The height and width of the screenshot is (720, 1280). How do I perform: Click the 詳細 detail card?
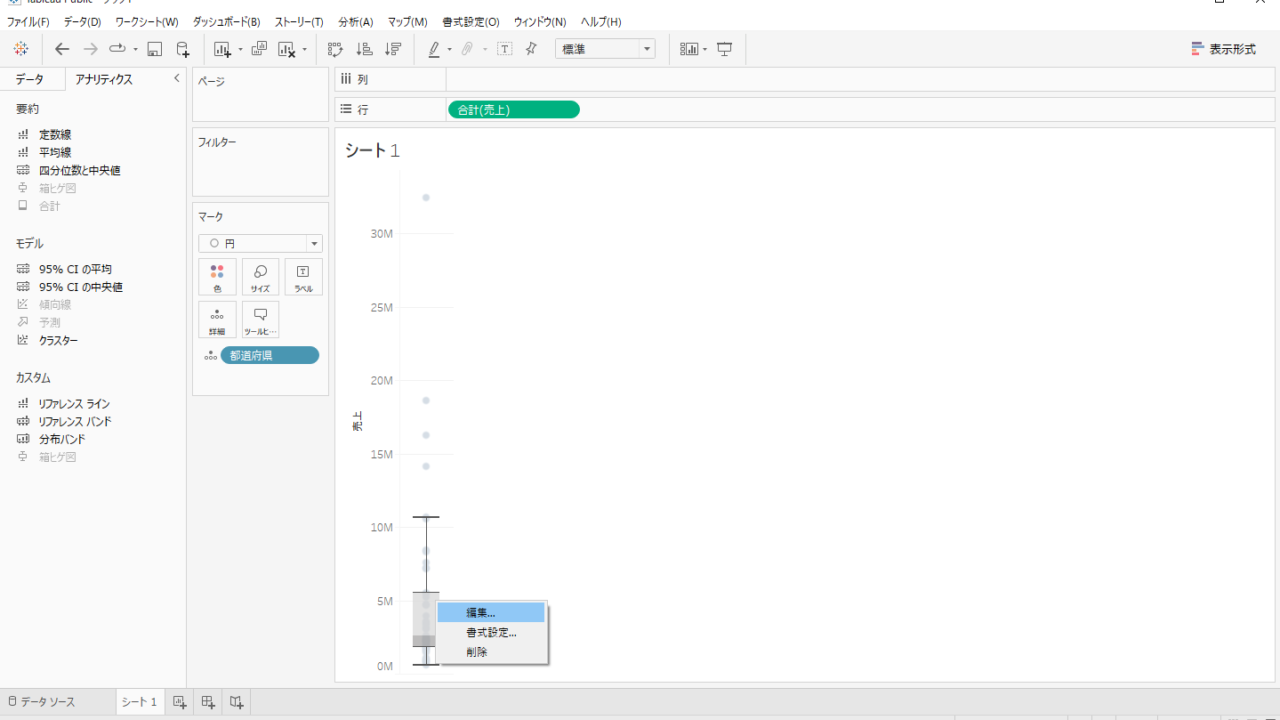[x=217, y=320]
